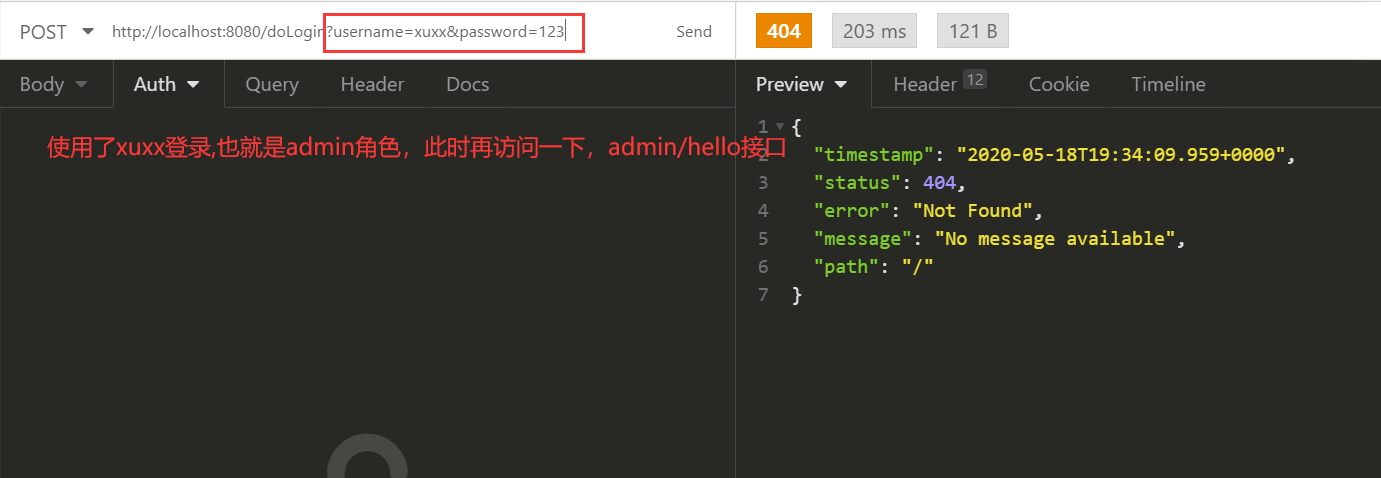Select the "No message available" value
1381x478 pixels.
(x=1054, y=239)
